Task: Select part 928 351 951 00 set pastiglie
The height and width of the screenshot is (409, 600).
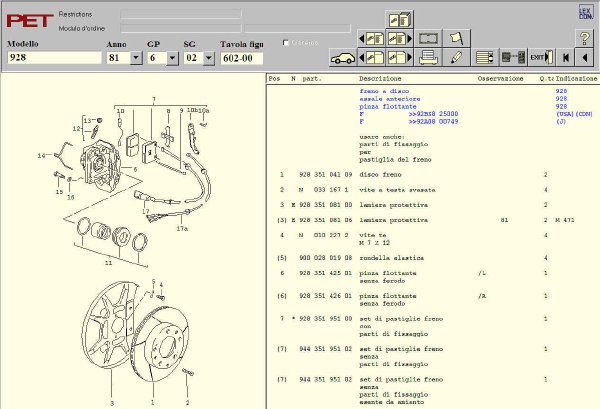Action: (432, 326)
